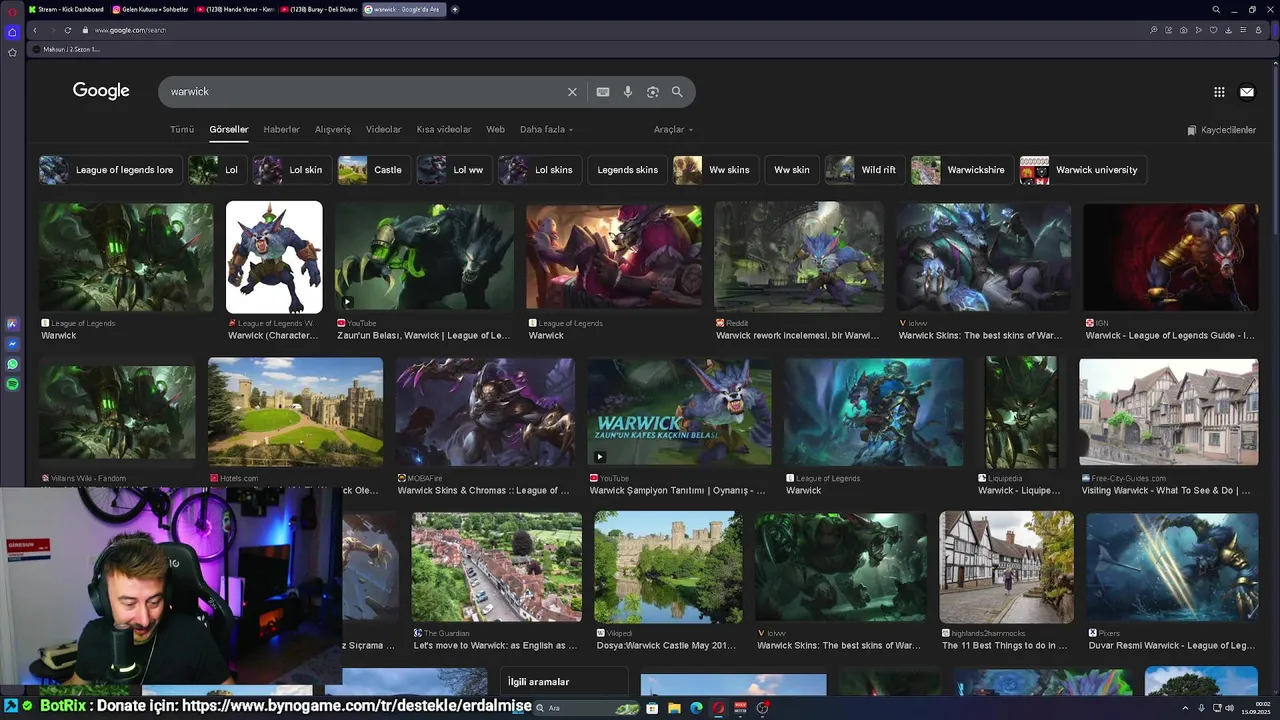Open the IGN Warwick guide image
Image resolution: width=1280 pixels, height=720 pixels.
(x=1171, y=257)
